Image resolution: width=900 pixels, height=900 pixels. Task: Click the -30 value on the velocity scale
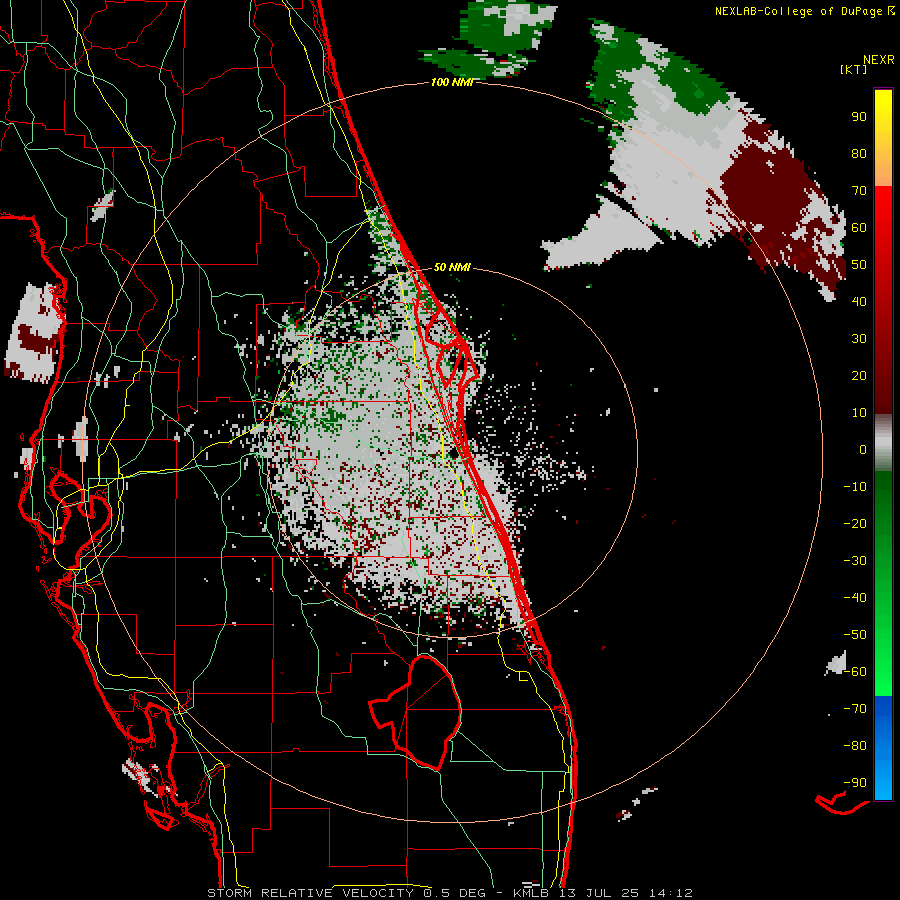click(855, 561)
